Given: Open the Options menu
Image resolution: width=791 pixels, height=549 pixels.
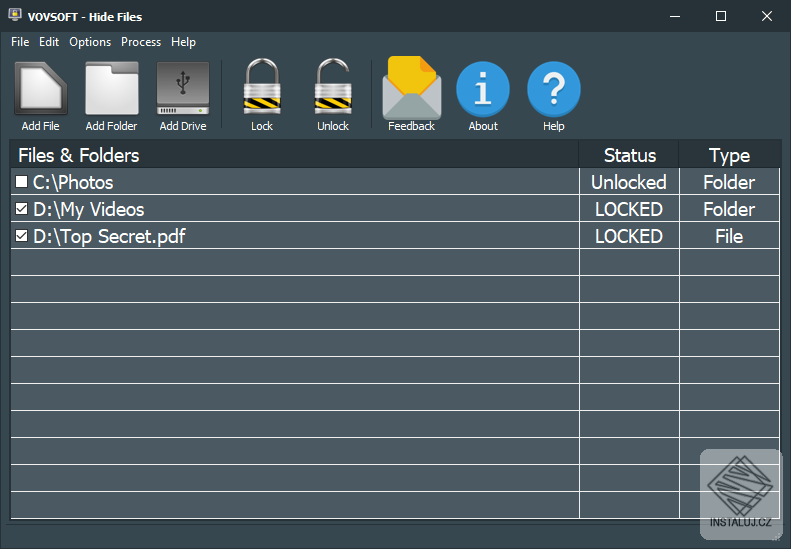Looking at the screenshot, I should tap(90, 42).
